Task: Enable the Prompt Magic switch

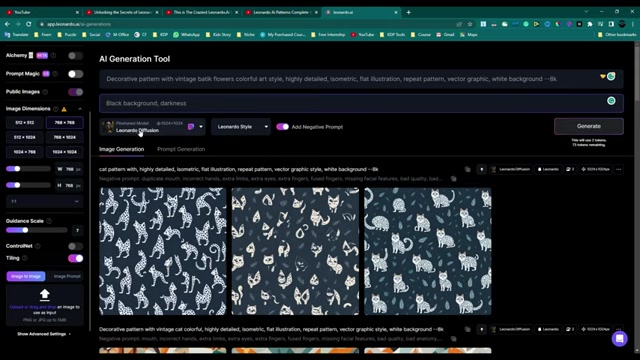Action: pos(75,74)
